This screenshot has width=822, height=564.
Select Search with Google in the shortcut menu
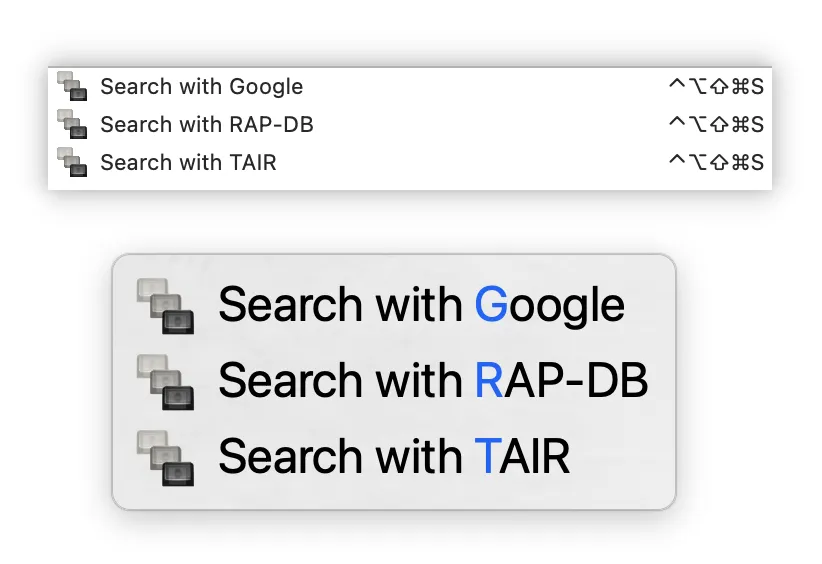pyautogui.click(x=201, y=87)
